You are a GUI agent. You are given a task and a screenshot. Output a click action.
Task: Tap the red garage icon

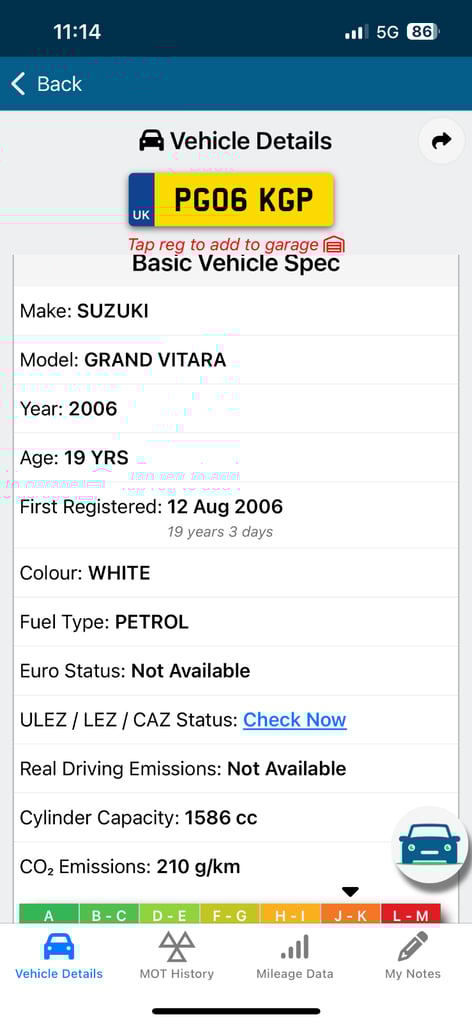coord(334,245)
